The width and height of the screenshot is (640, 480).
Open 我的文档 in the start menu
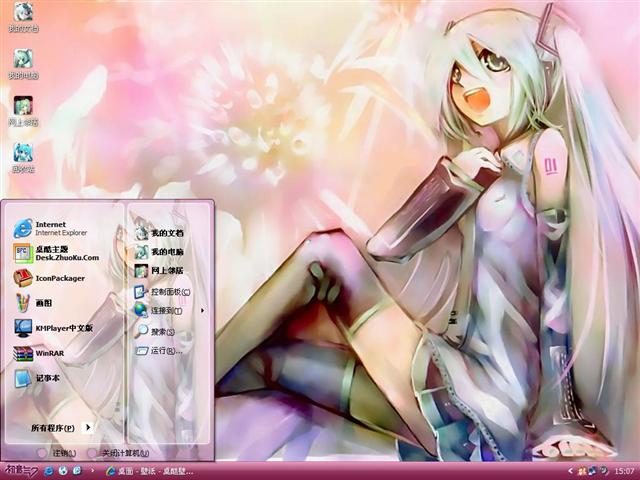[x=159, y=233]
